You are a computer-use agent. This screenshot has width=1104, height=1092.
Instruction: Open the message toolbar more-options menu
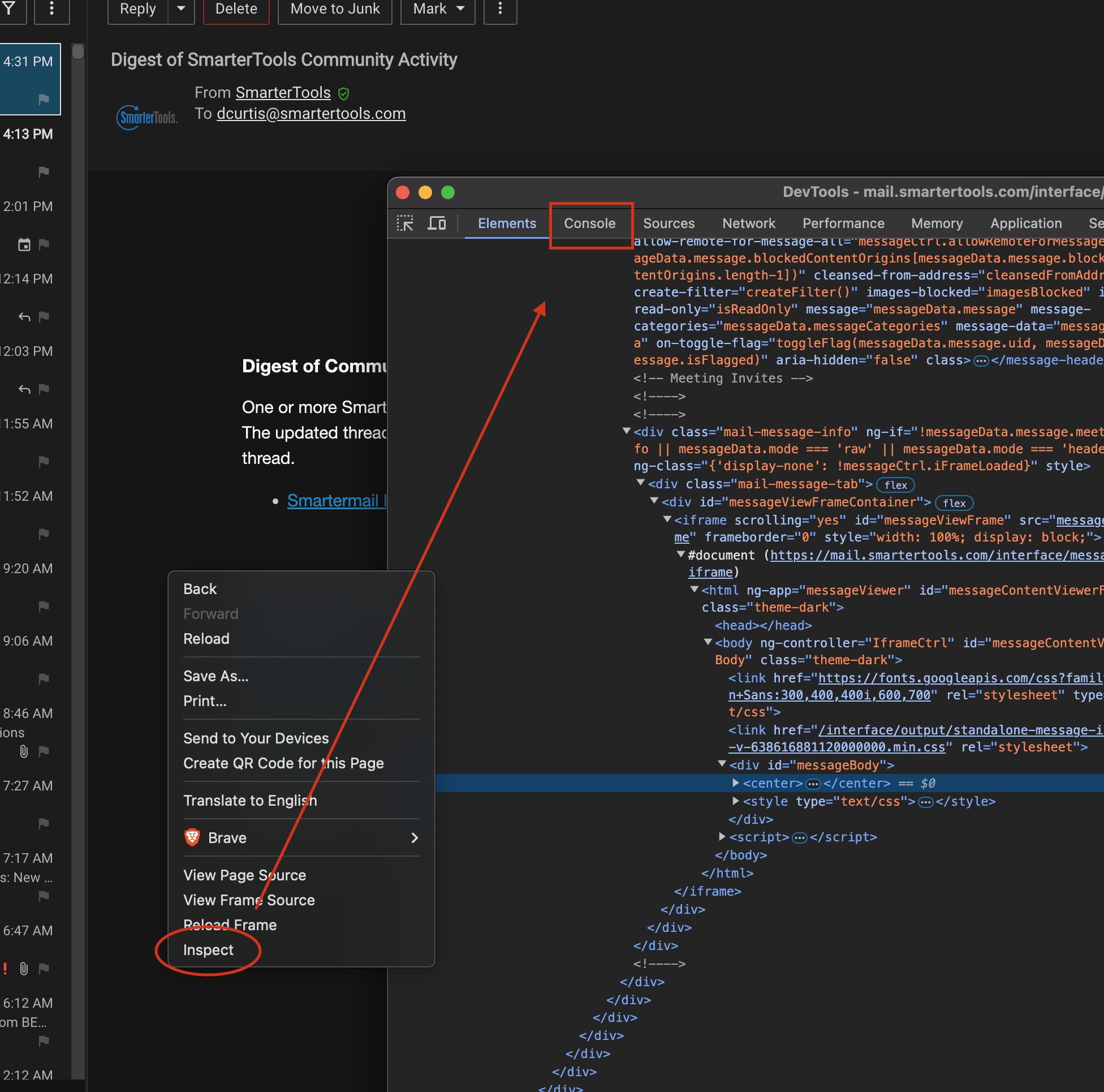500,8
